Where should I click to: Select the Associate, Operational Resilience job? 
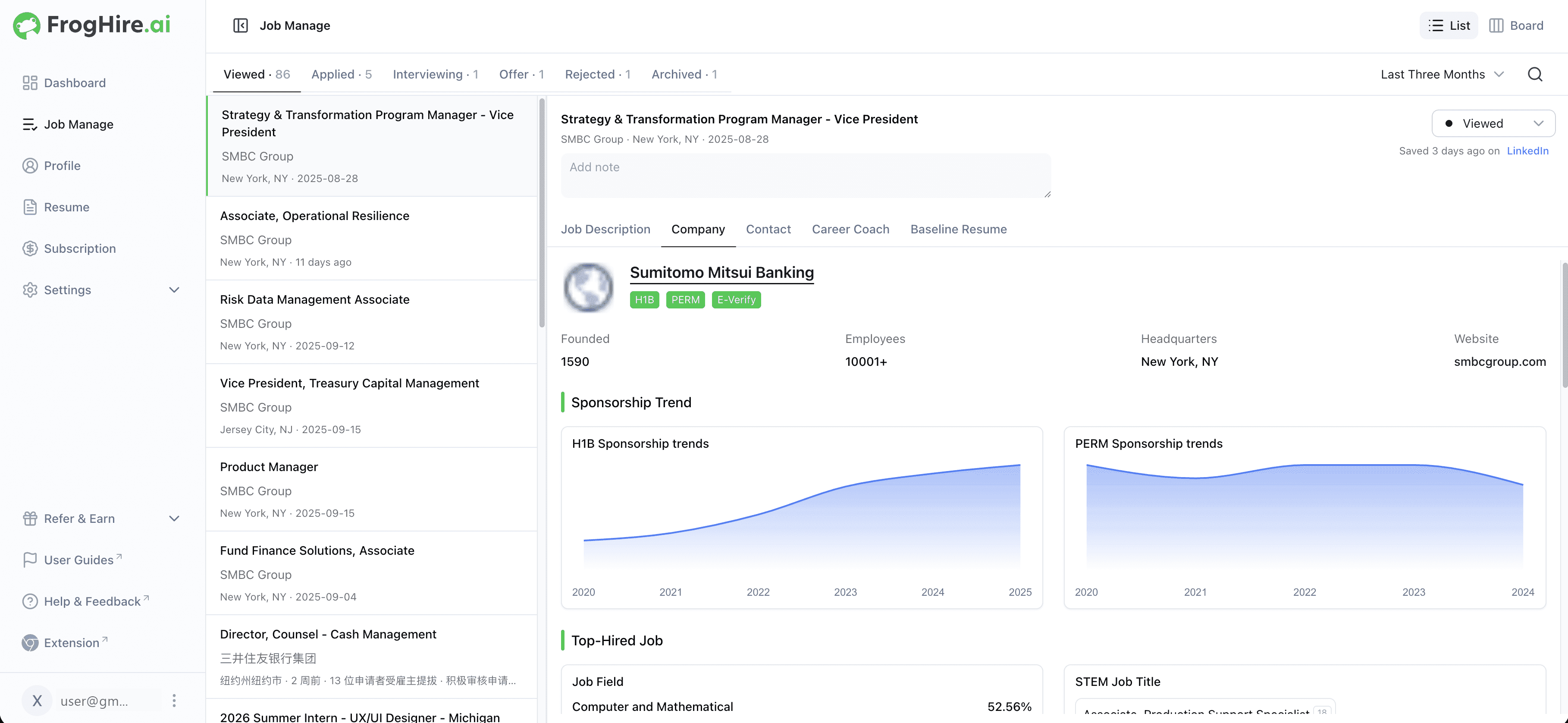372,238
